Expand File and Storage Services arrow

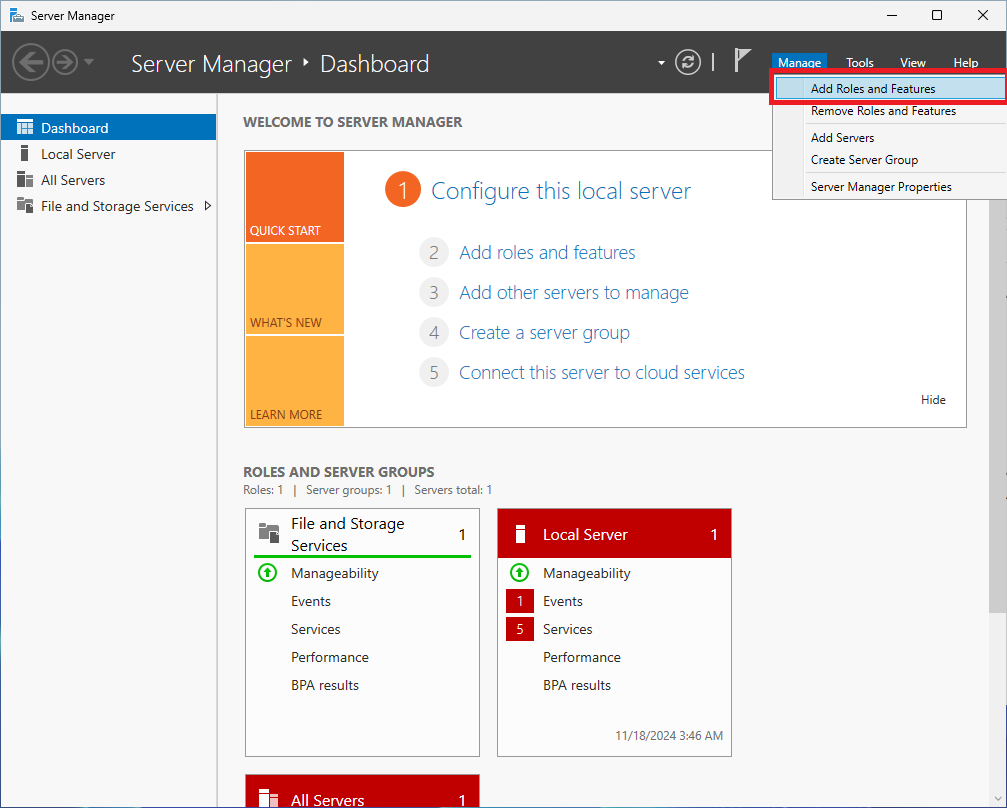point(207,206)
